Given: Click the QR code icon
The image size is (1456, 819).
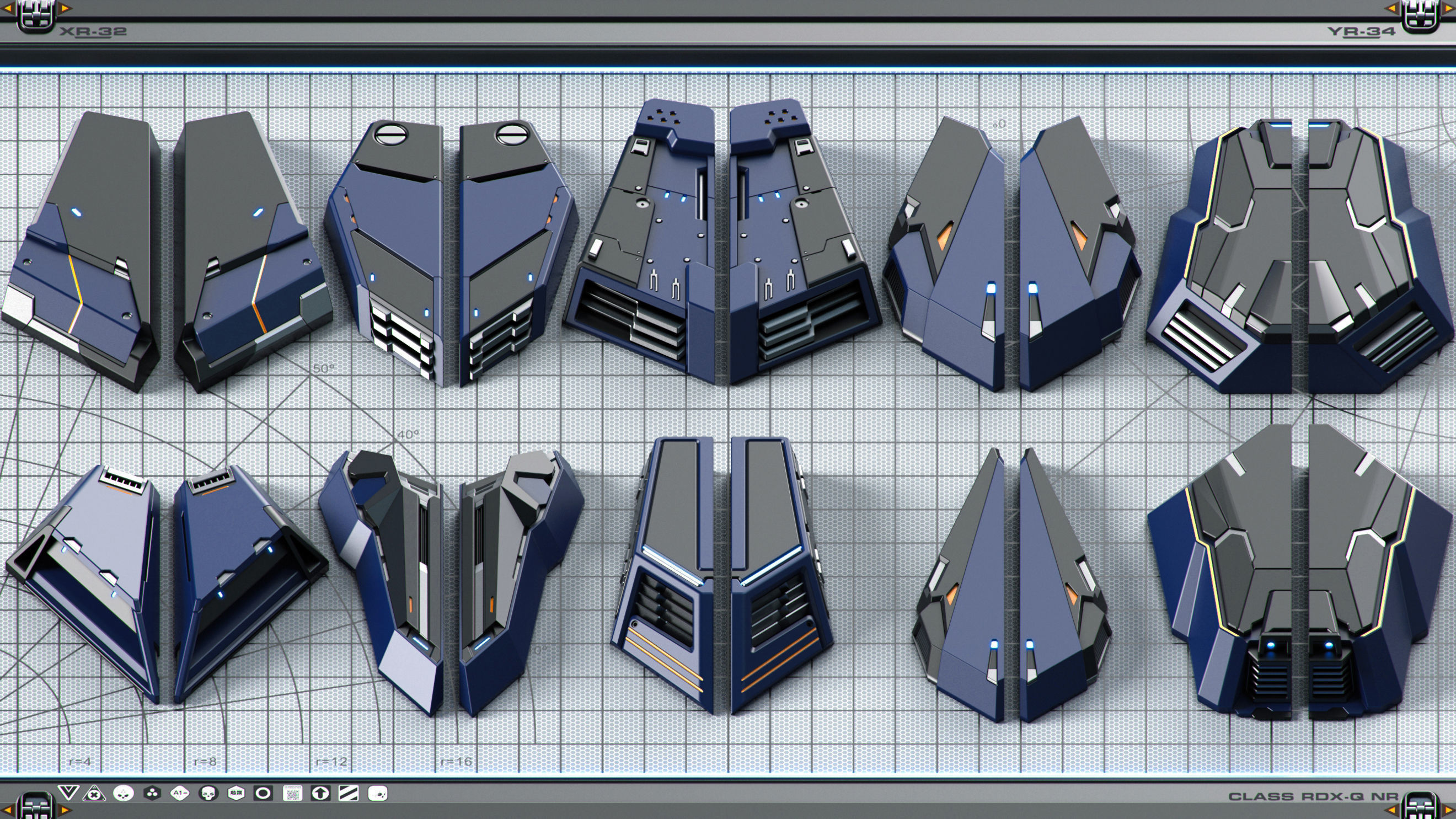Looking at the screenshot, I should [x=292, y=794].
